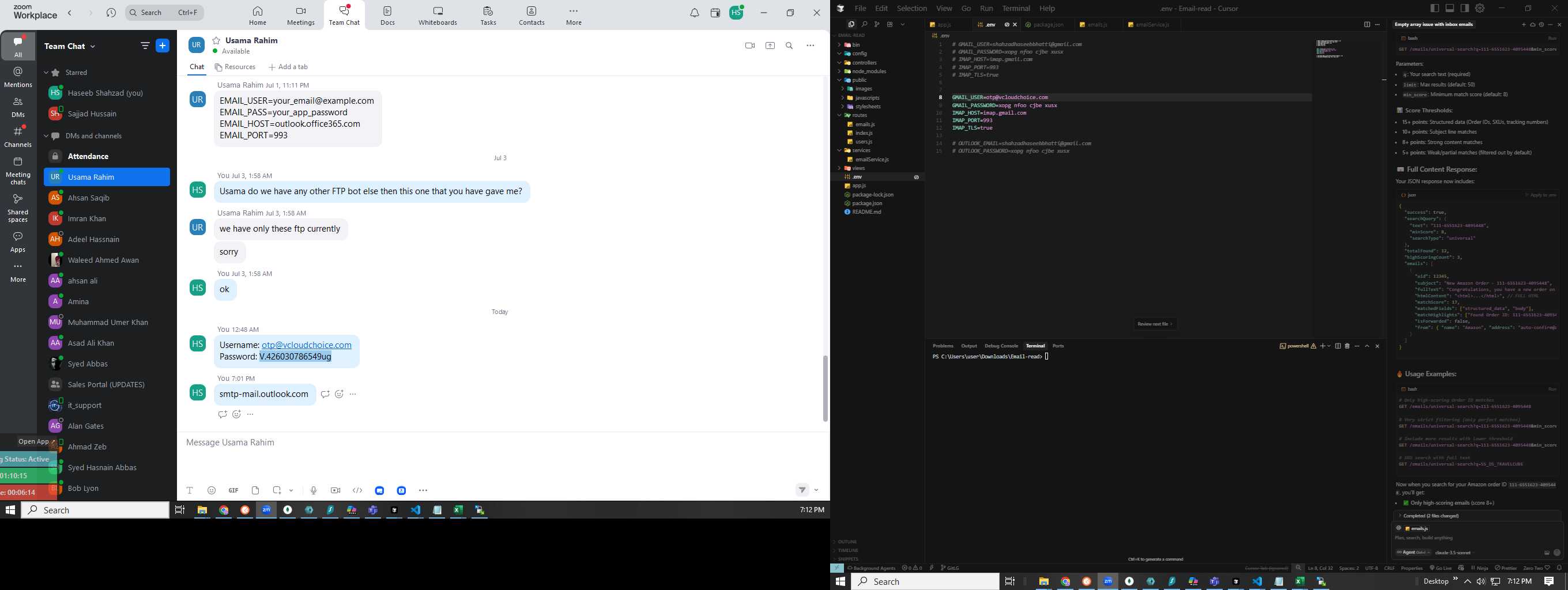Create a new chat with blue plus button
The height and width of the screenshot is (590, 1568).
point(163,46)
